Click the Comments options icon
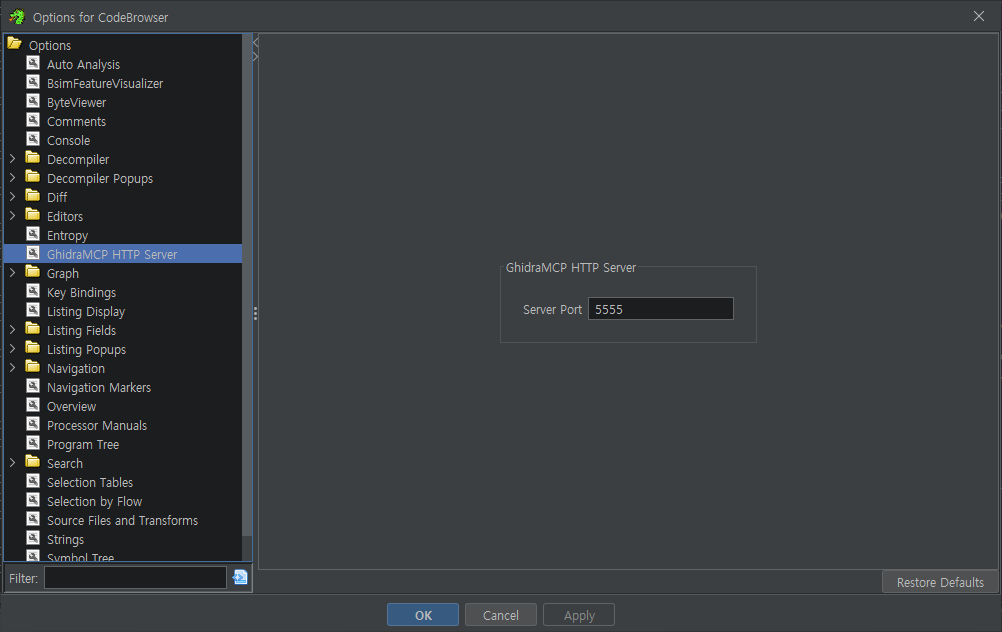 pyautogui.click(x=33, y=120)
